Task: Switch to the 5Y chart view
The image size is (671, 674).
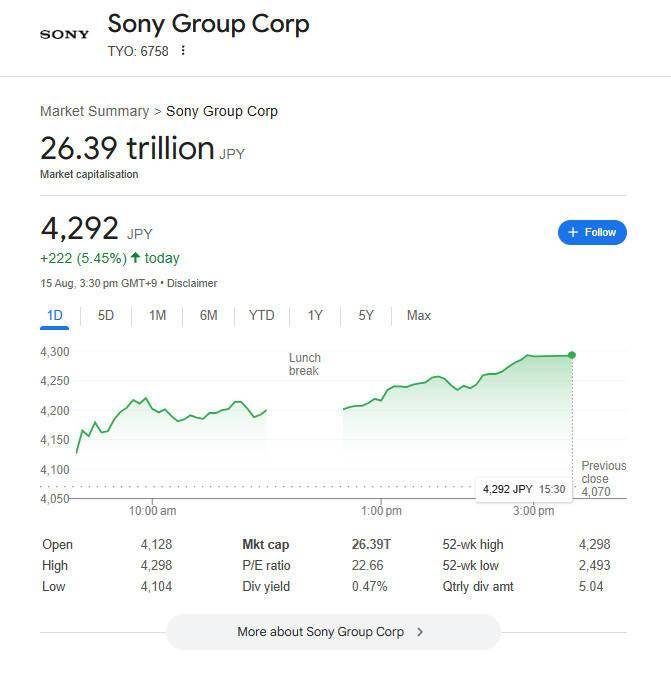Action: (366, 316)
